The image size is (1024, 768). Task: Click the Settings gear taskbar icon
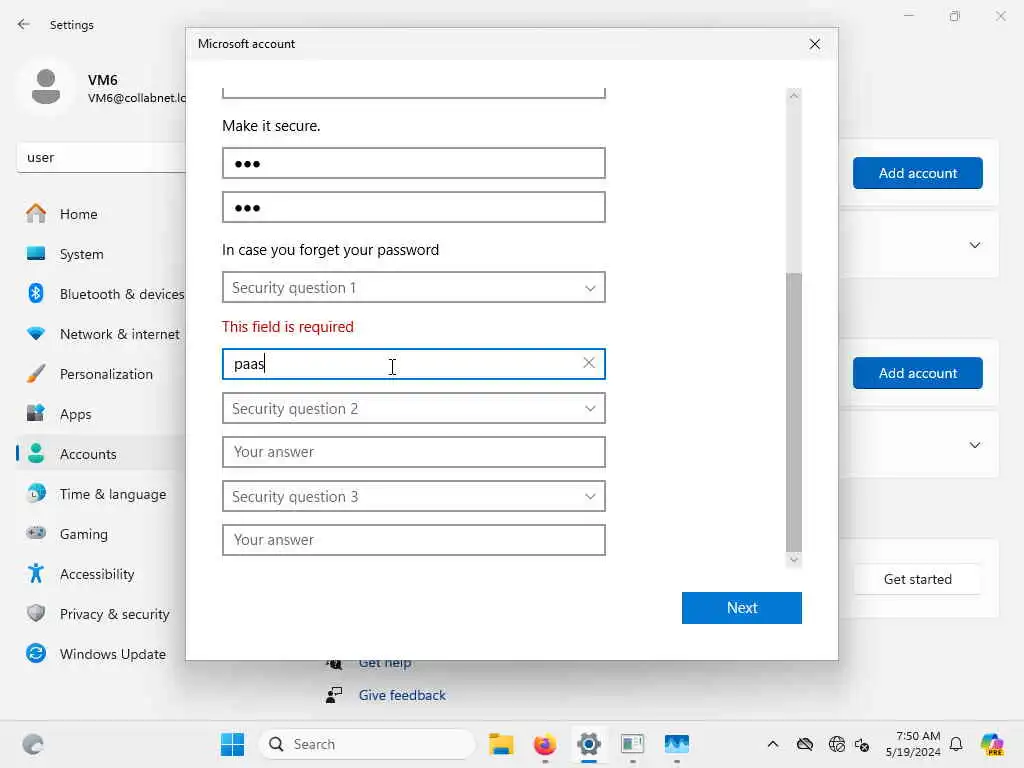click(x=588, y=744)
